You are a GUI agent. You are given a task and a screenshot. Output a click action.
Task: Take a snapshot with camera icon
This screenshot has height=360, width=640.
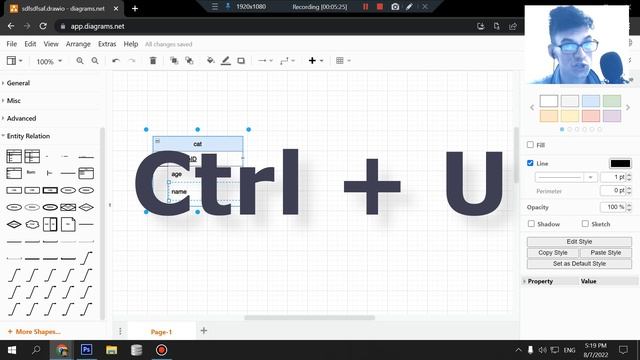(x=395, y=7)
